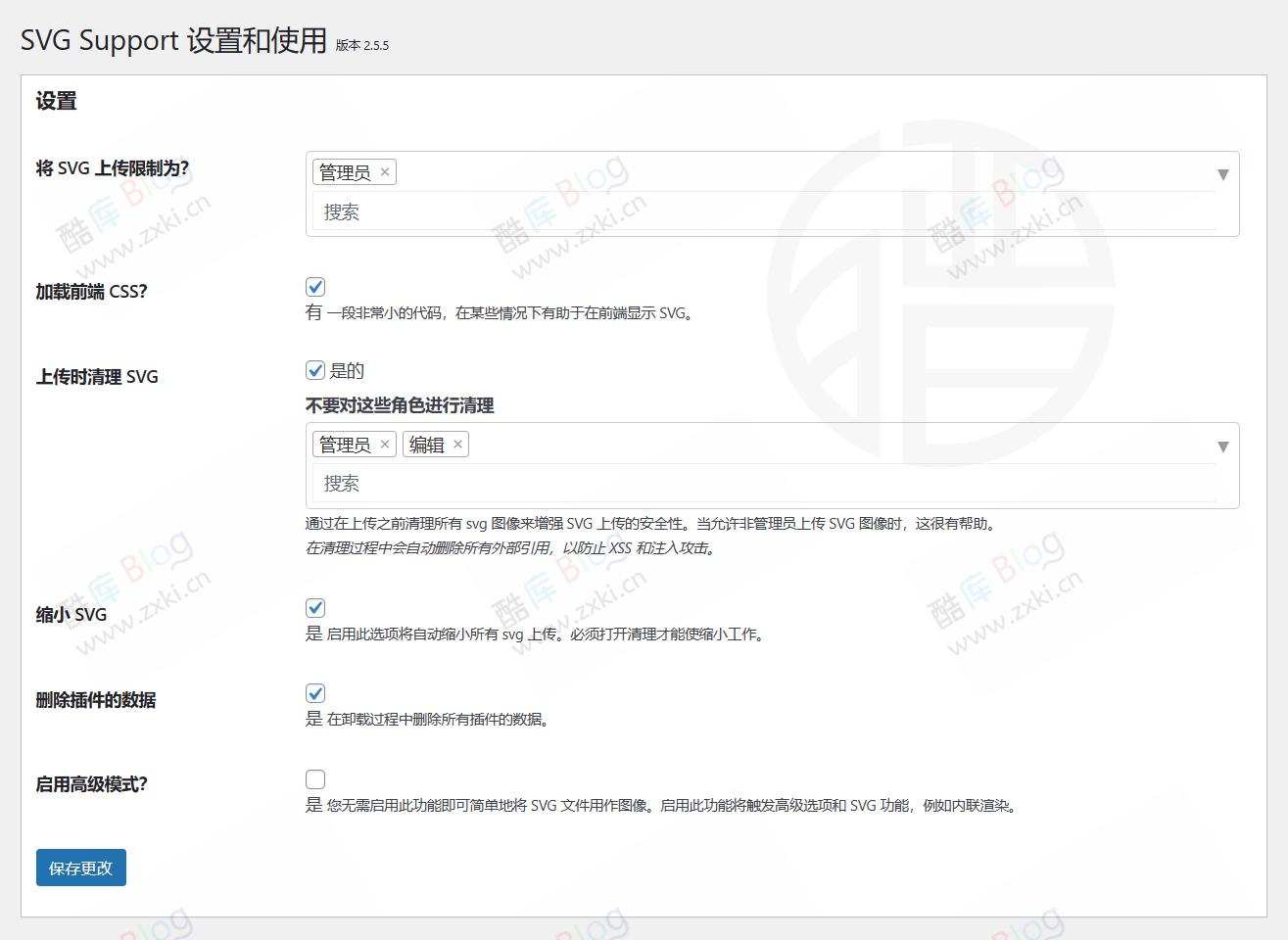Enable the 启用高级模式 checkbox
Image resolution: width=1288 pixels, height=940 pixels.
tap(314, 778)
